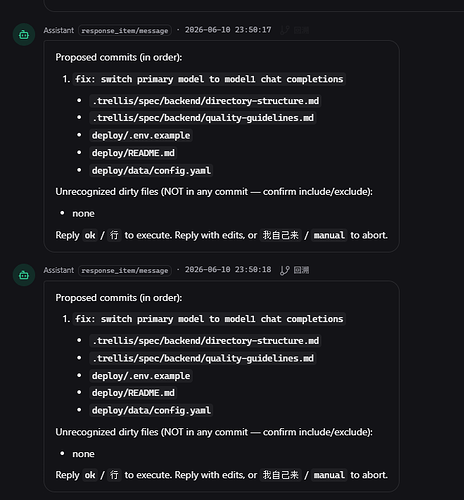Click the response_item/message badge of the 23:50:17 message
This screenshot has height=500, width=464.
coord(125,30)
